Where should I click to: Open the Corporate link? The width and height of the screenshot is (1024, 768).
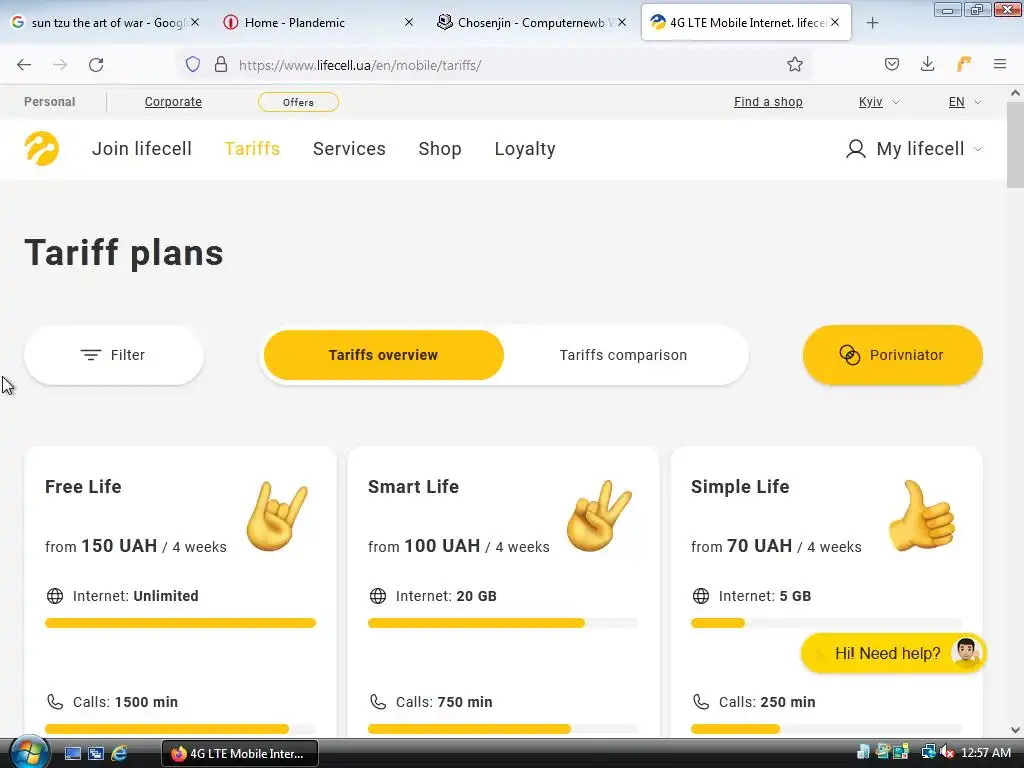(173, 102)
